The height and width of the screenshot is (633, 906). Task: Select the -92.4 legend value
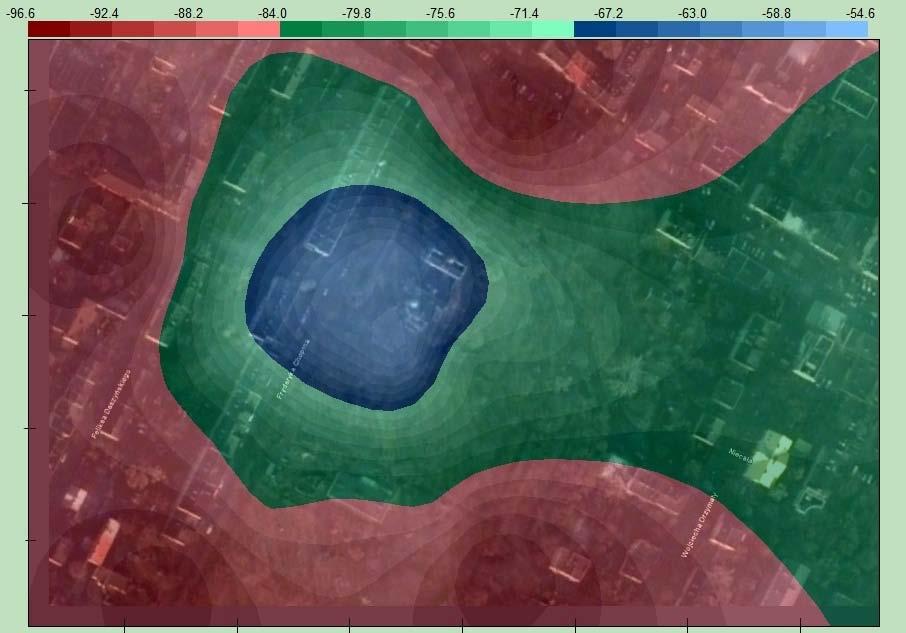(104, 13)
